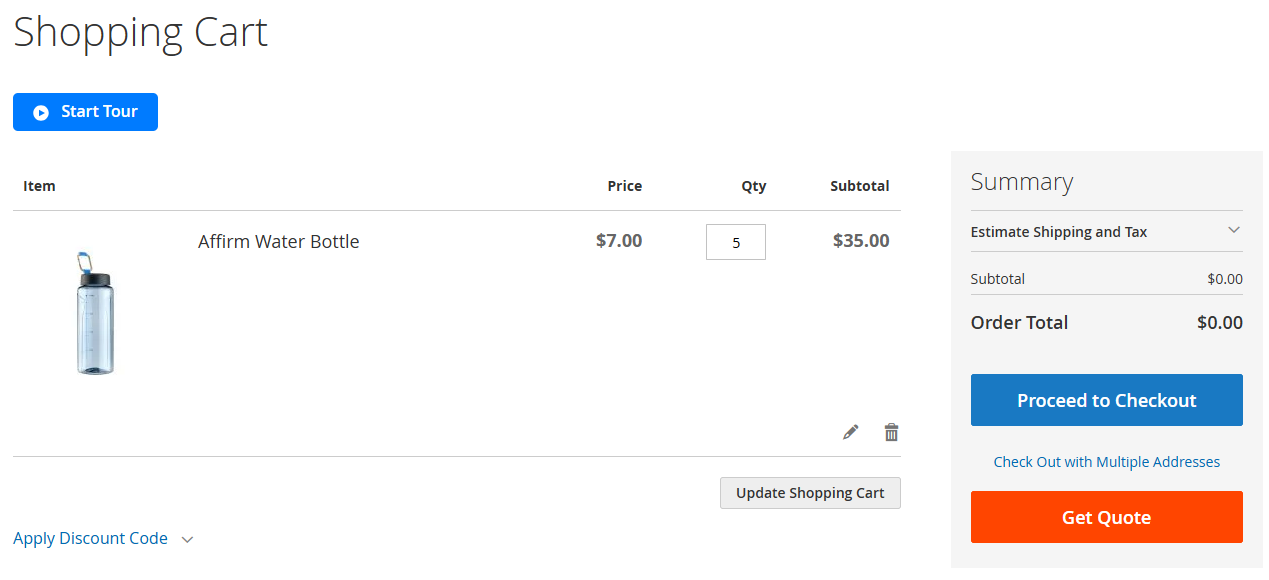Click the Subtotal row in Summary
Viewport: 1269px width, 580px height.
click(x=1106, y=278)
